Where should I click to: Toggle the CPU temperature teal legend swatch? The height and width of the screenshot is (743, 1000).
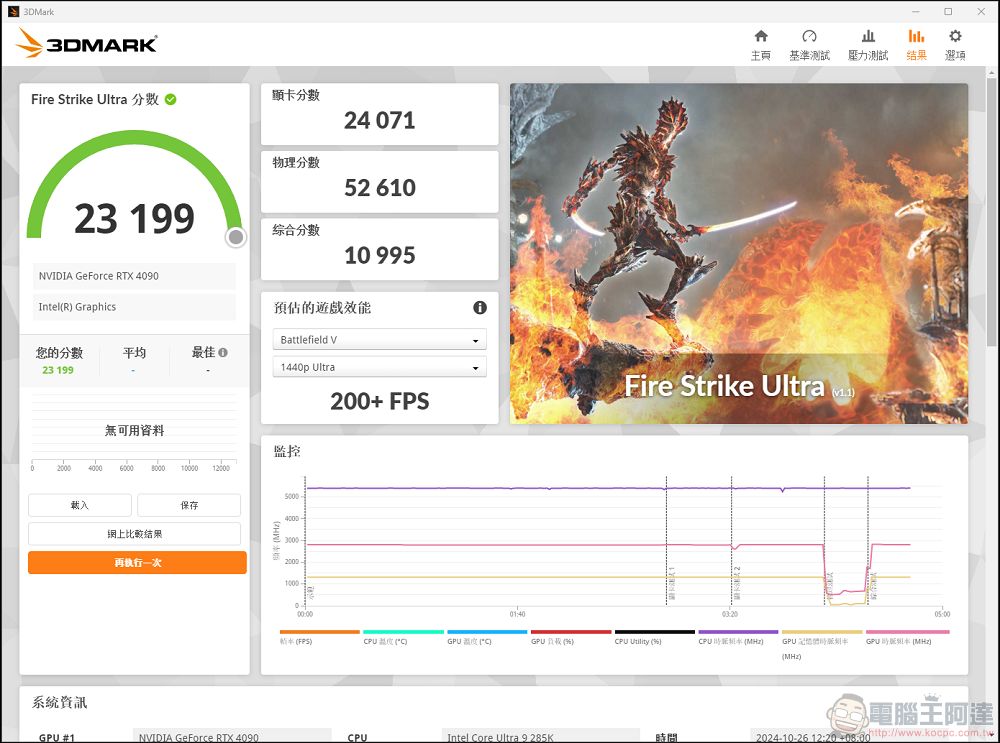[403, 632]
